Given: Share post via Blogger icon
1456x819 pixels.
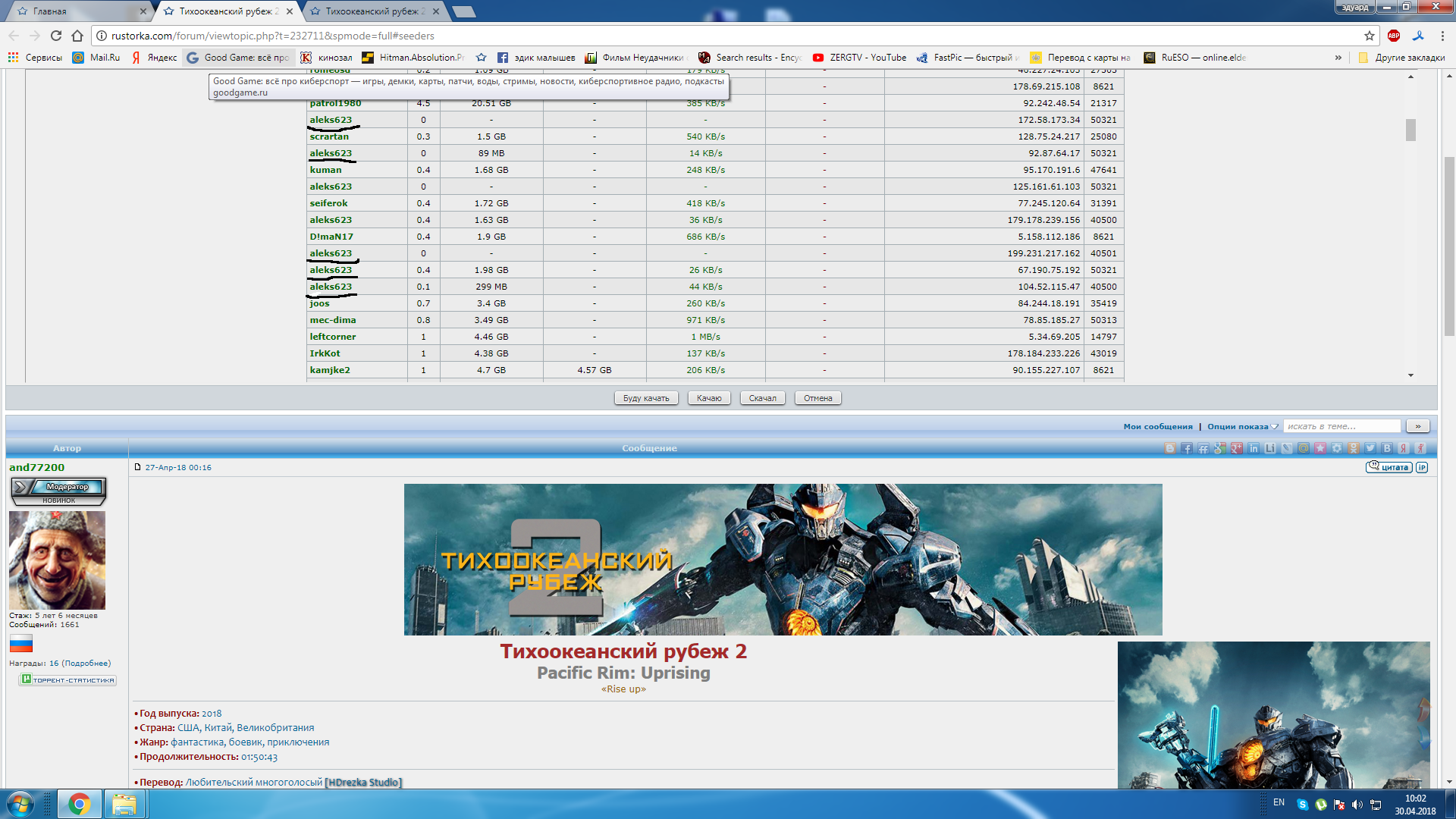Looking at the screenshot, I should pyautogui.click(x=1170, y=448).
